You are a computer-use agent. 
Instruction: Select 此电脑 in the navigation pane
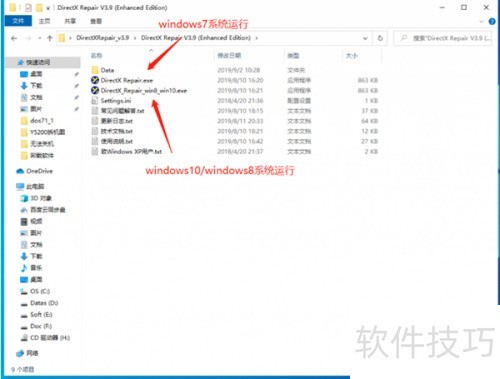coord(35,186)
